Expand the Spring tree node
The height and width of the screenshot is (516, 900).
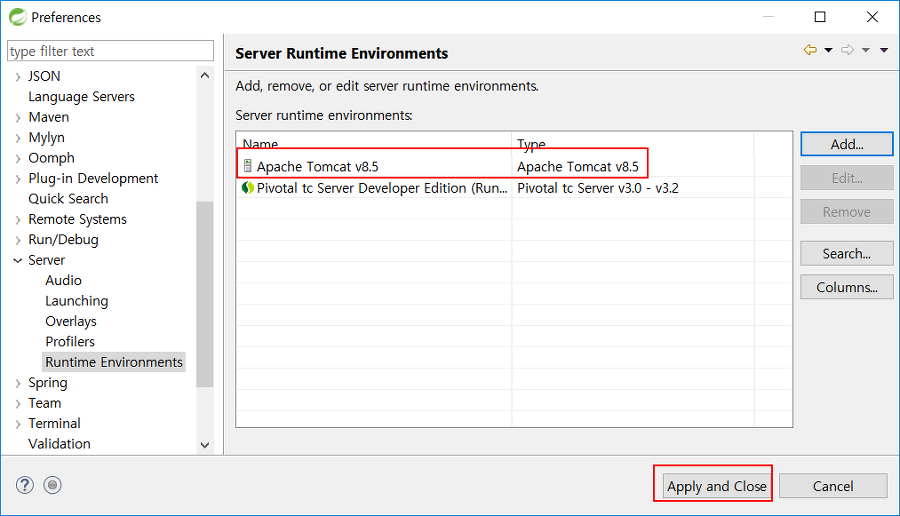click(18, 383)
